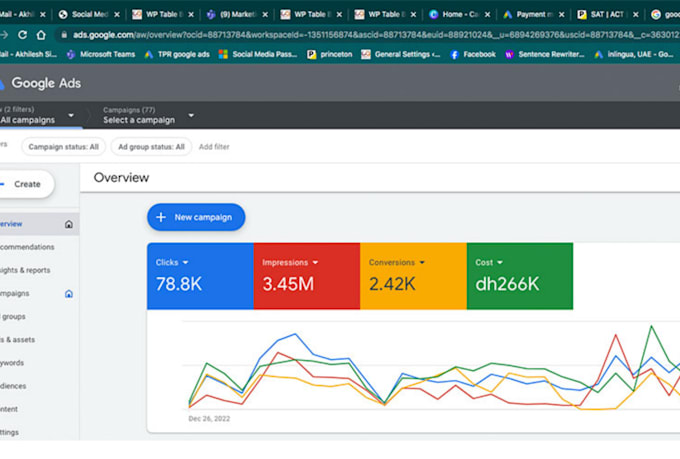Image resolution: width=680 pixels, height=459 pixels.
Task: Open the General Settings bookmark
Action: click(x=401, y=54)
